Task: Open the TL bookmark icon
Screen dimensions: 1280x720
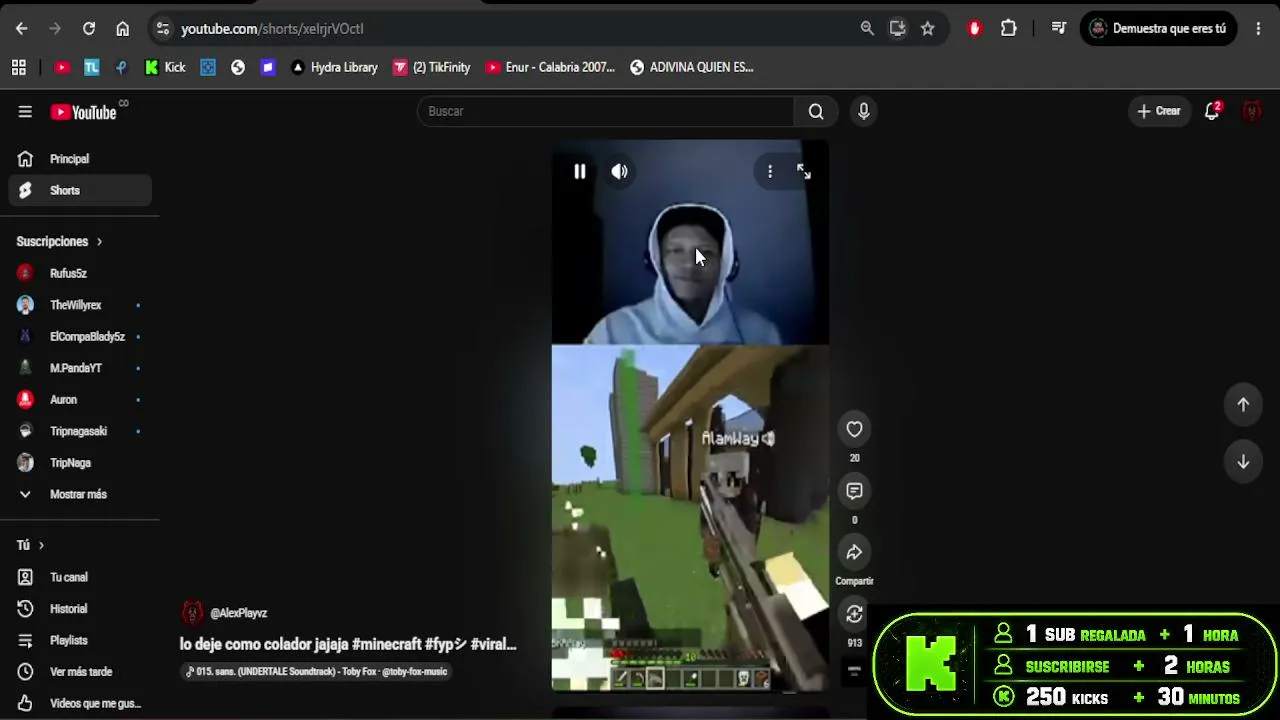Action: pos(92,68)
